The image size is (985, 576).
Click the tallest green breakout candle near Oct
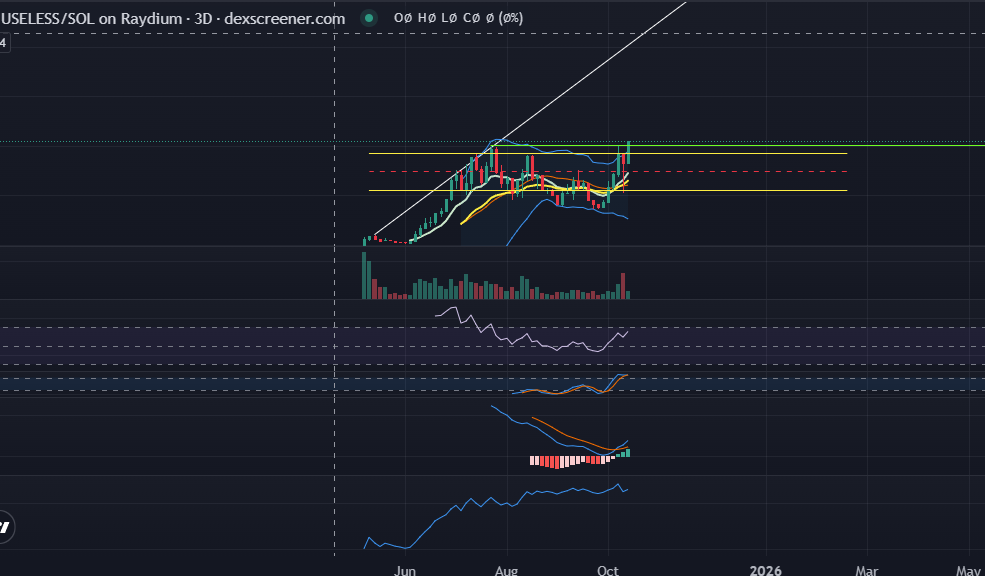pos(628,155)
